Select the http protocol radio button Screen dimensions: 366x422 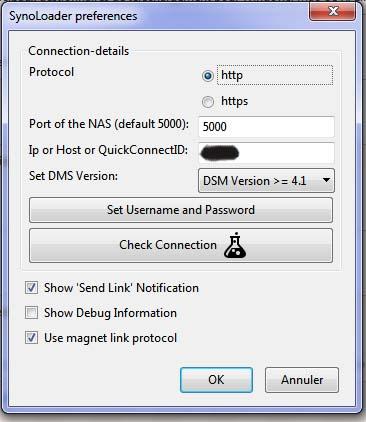click(208, 76)
